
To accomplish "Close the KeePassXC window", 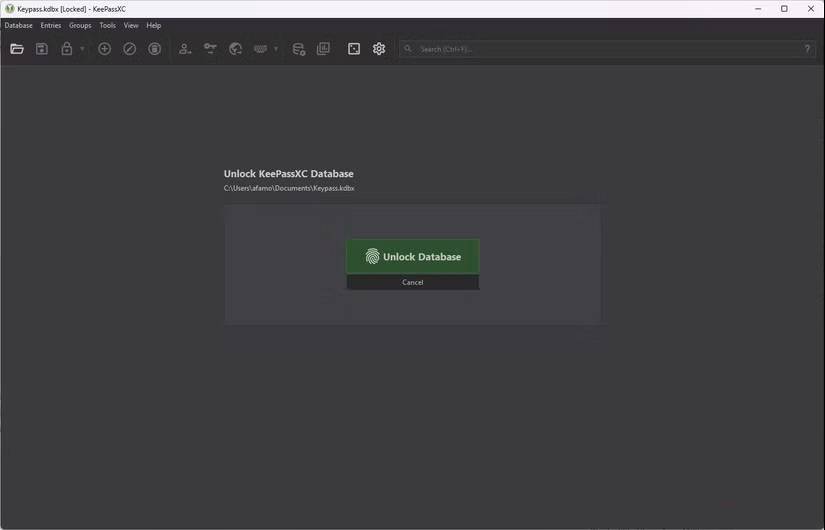I will pyautogui.click(x=811, y=9).
